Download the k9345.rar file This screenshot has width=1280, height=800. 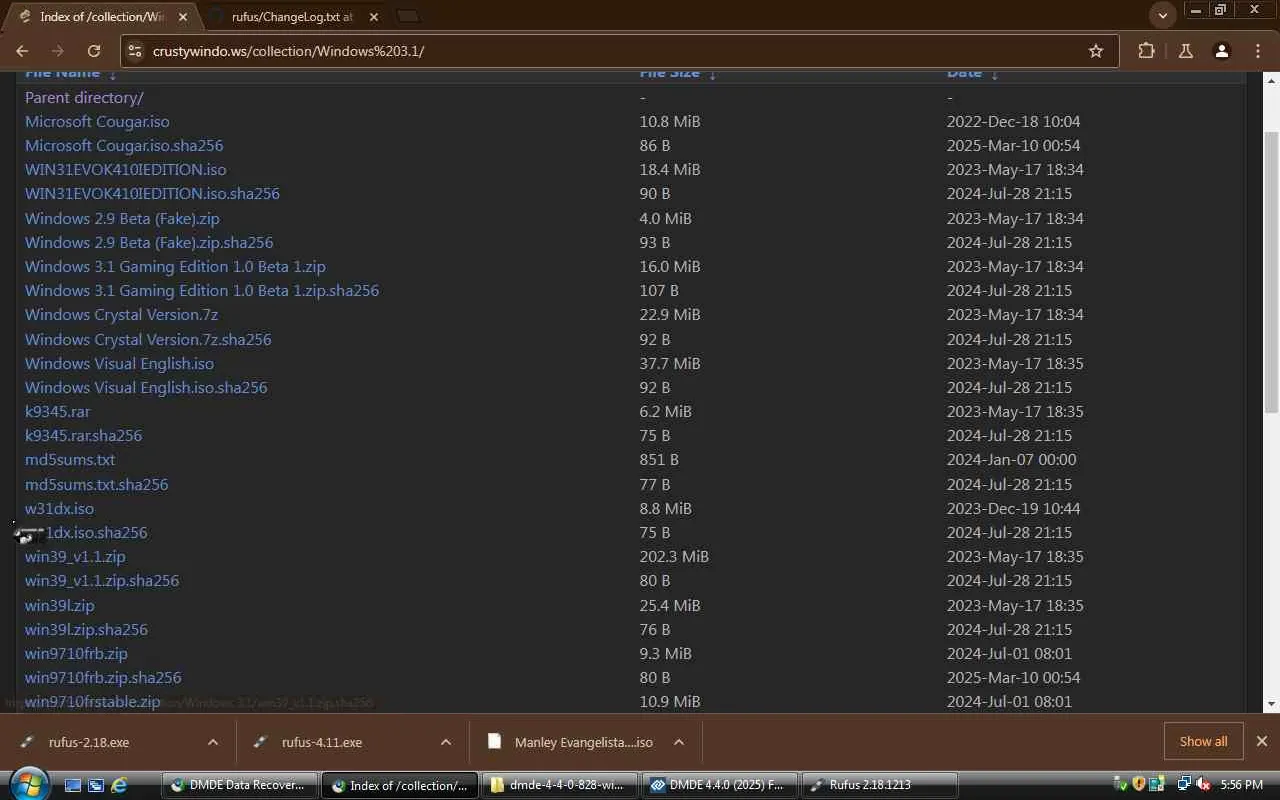[57, 411]
